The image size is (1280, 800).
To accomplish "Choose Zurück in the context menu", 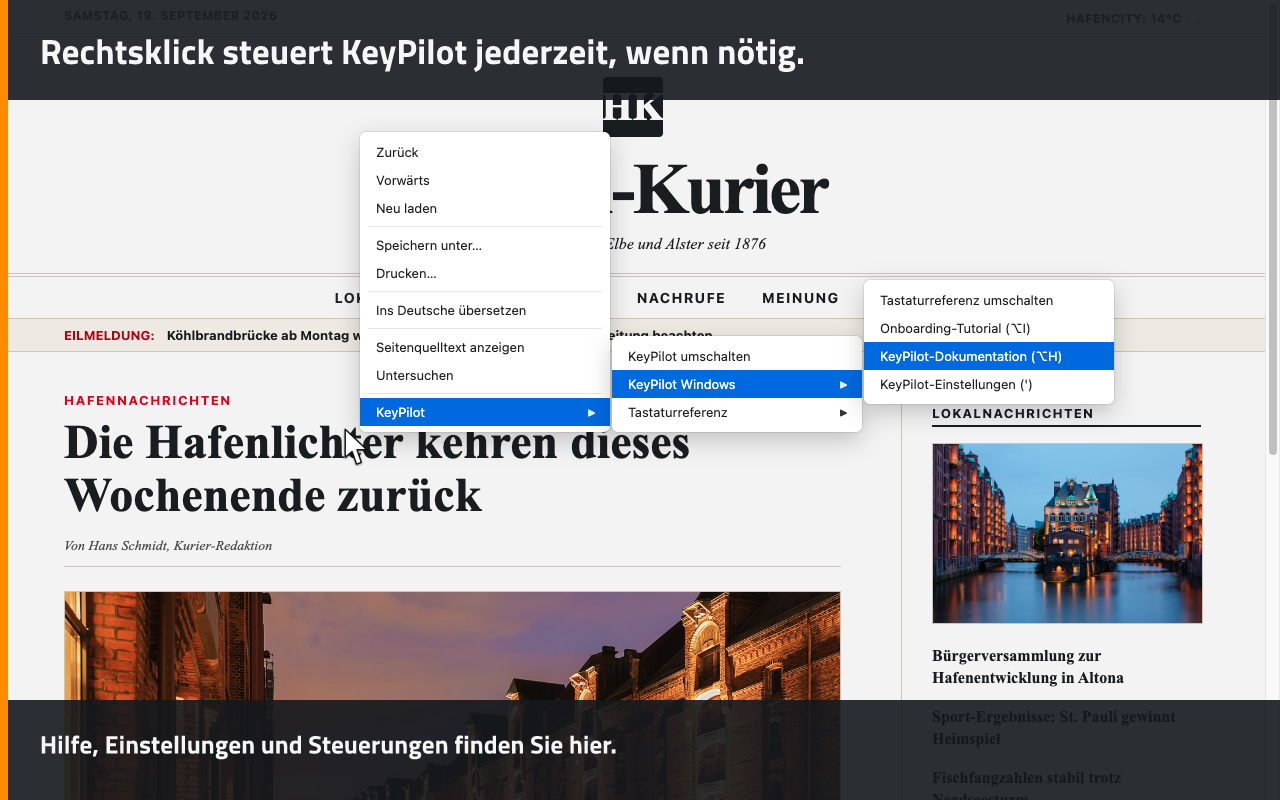I will tap(485, 153).
